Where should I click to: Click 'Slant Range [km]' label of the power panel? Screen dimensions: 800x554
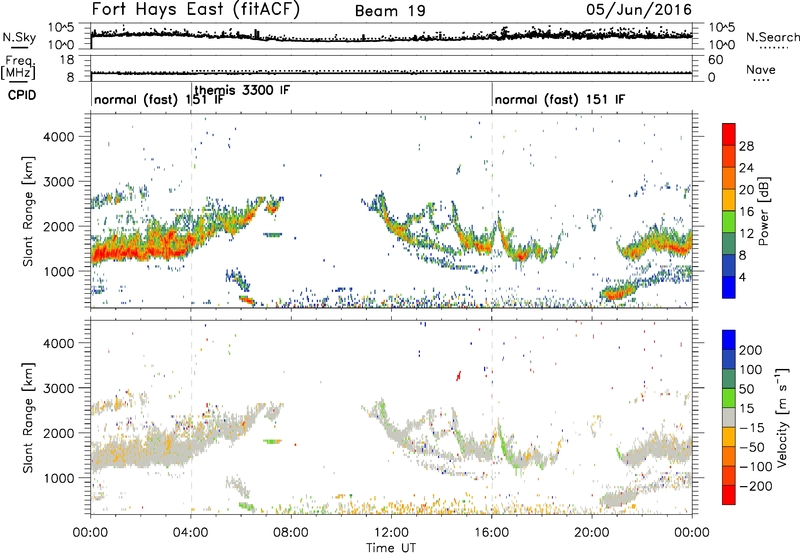(x=28, y=211)
